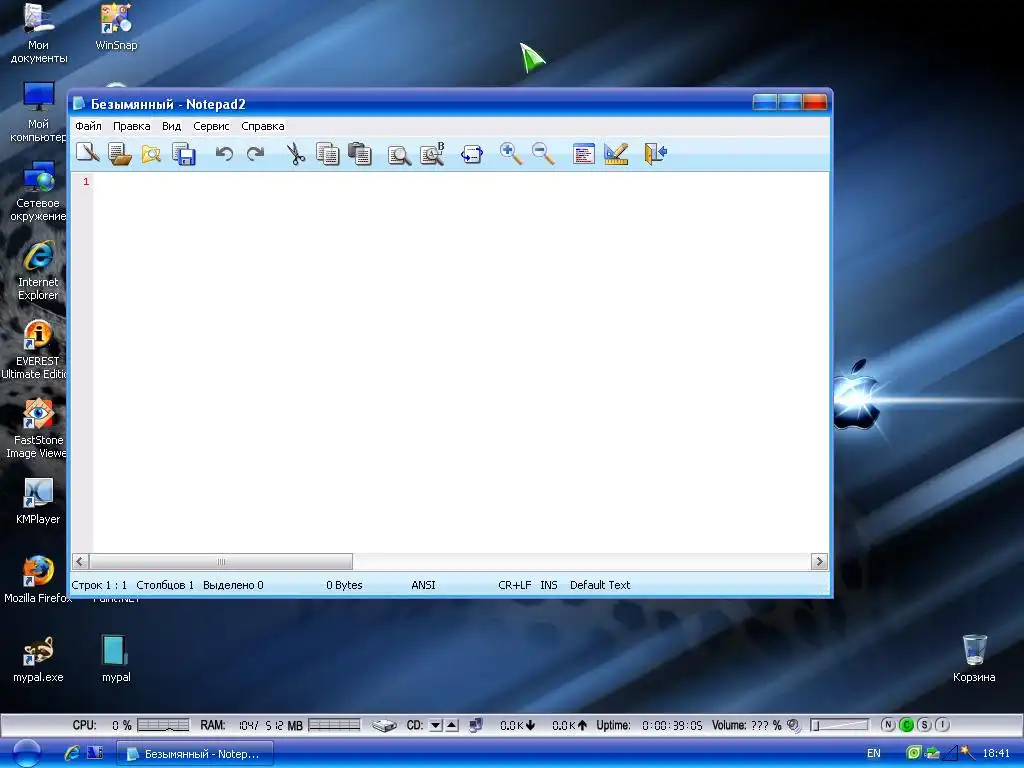The width and height of the screenshot is (1024, 768).
Task: Select the KMPlayer desktop icon
Action: coord(38,501)
